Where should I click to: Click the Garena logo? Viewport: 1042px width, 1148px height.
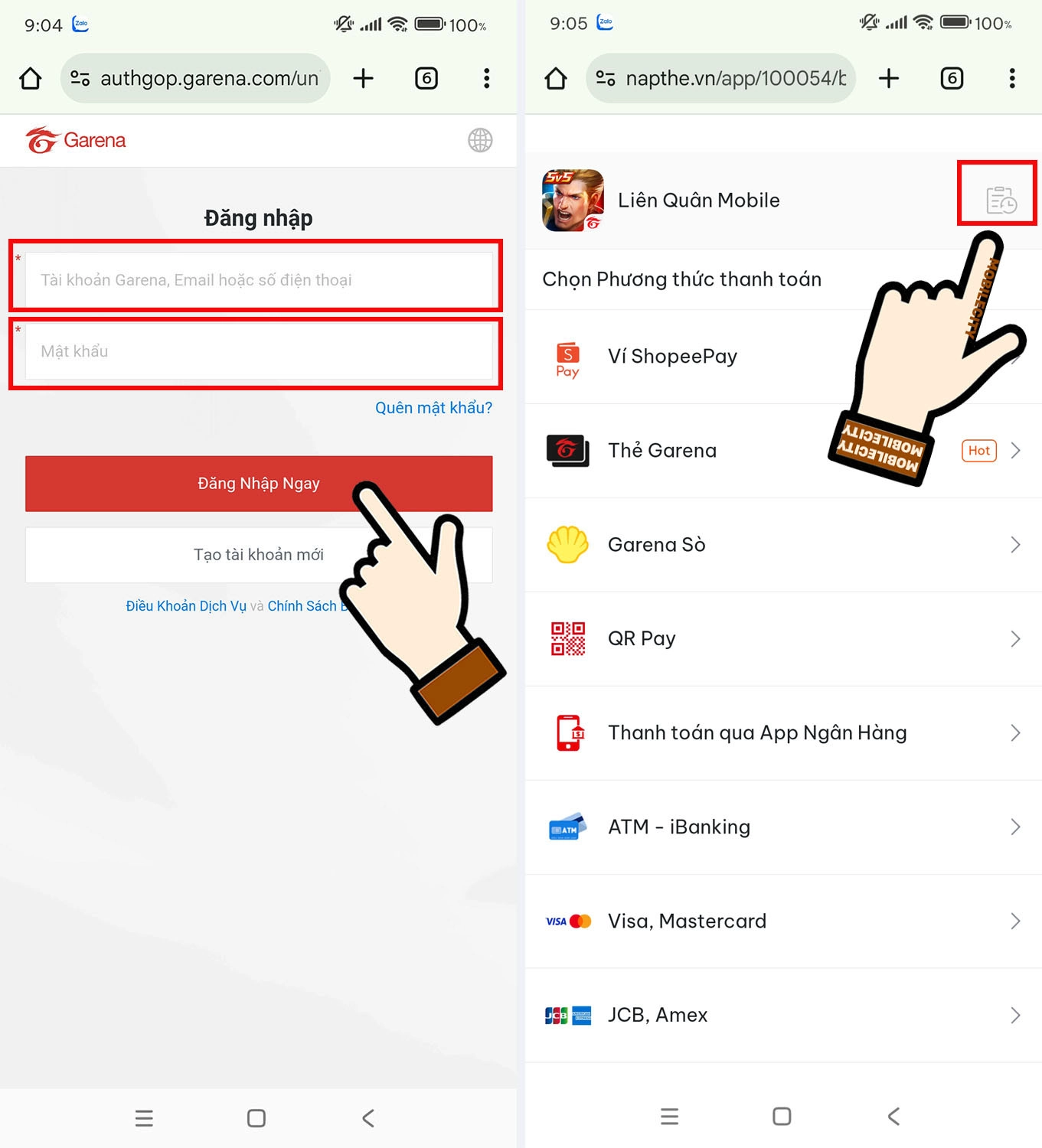[x=76, y=140]
